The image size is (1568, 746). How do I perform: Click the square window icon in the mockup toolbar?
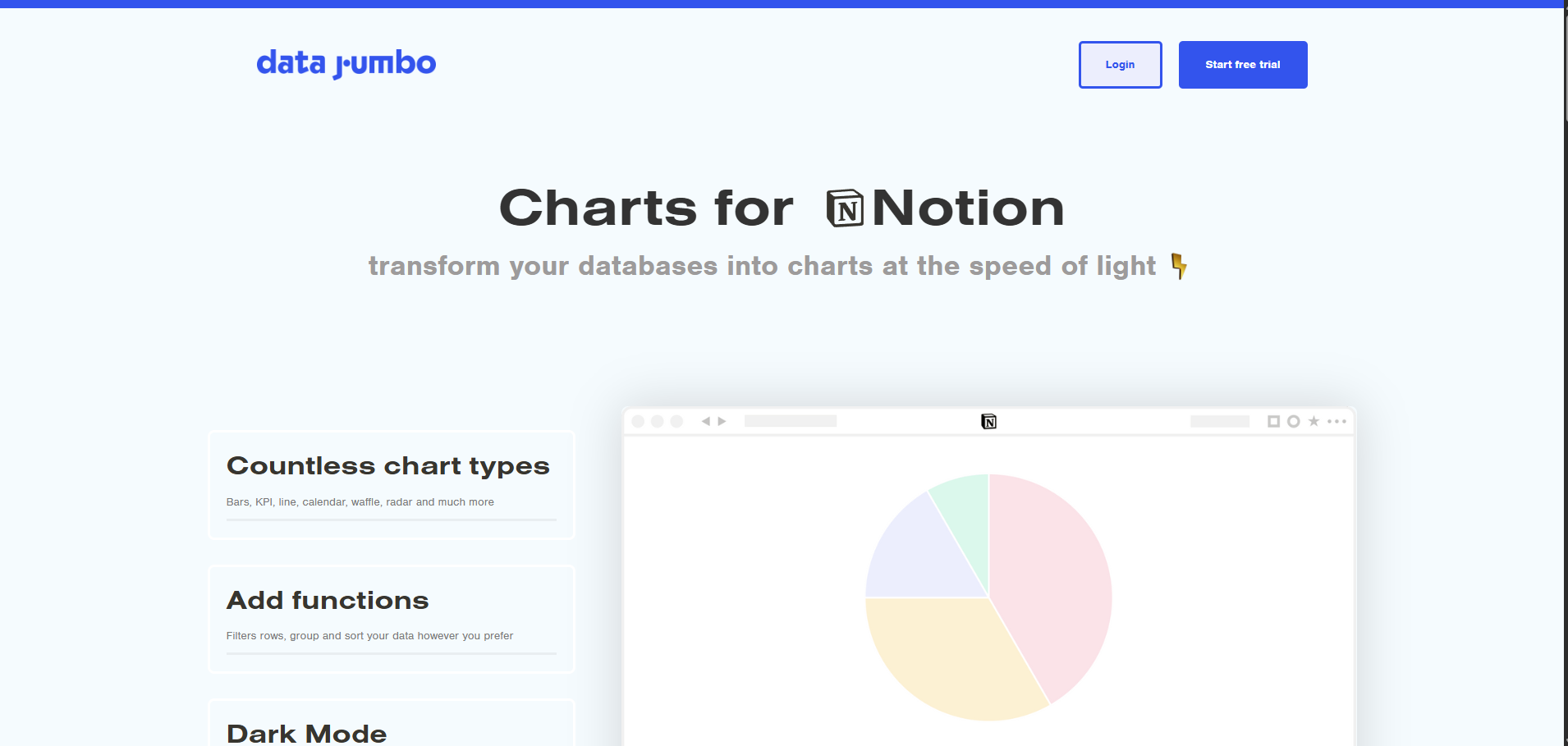1272,420
